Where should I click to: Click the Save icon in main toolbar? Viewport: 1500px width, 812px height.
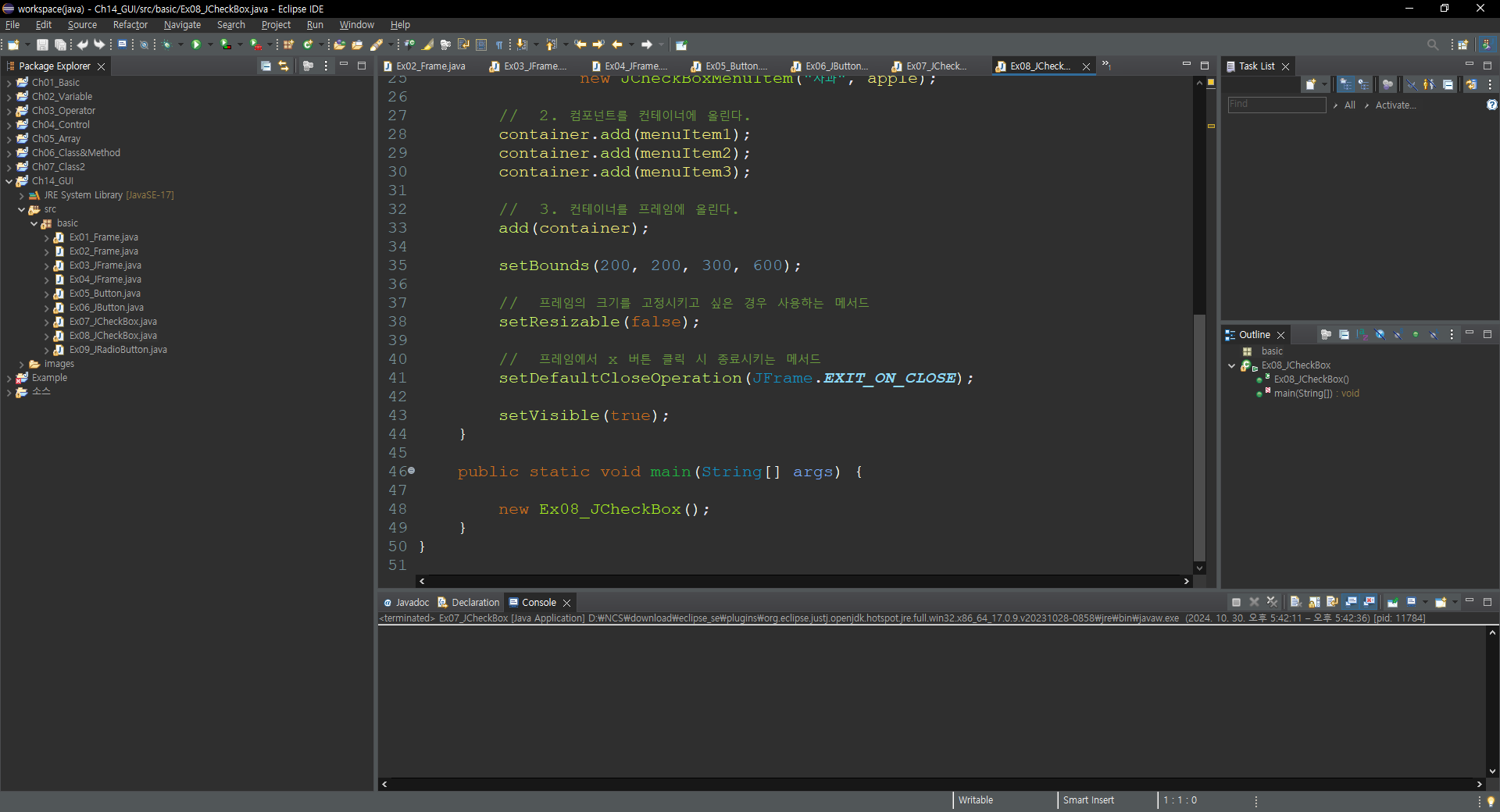42,45
